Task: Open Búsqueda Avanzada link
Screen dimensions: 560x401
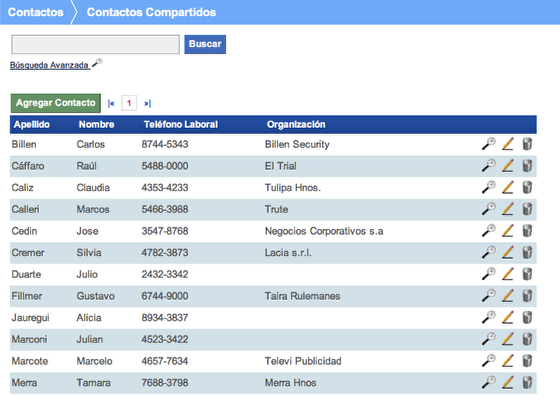Action: [50, 65]
